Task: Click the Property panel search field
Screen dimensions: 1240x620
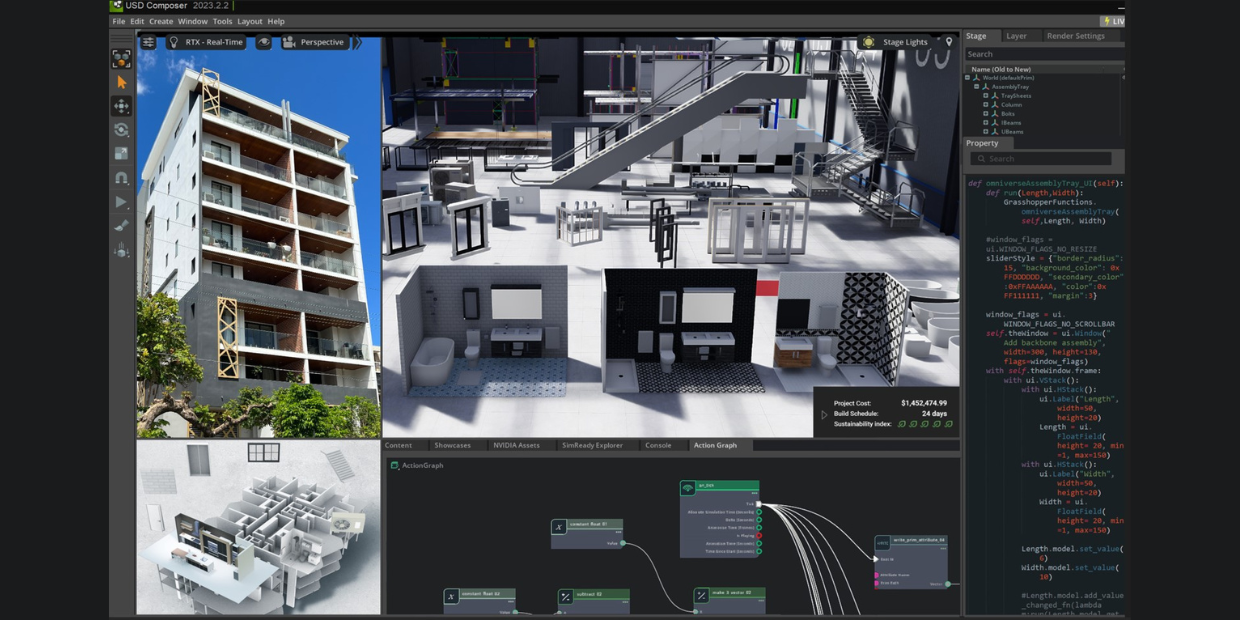Action: pyautogui.click(x=1040, y=158)
